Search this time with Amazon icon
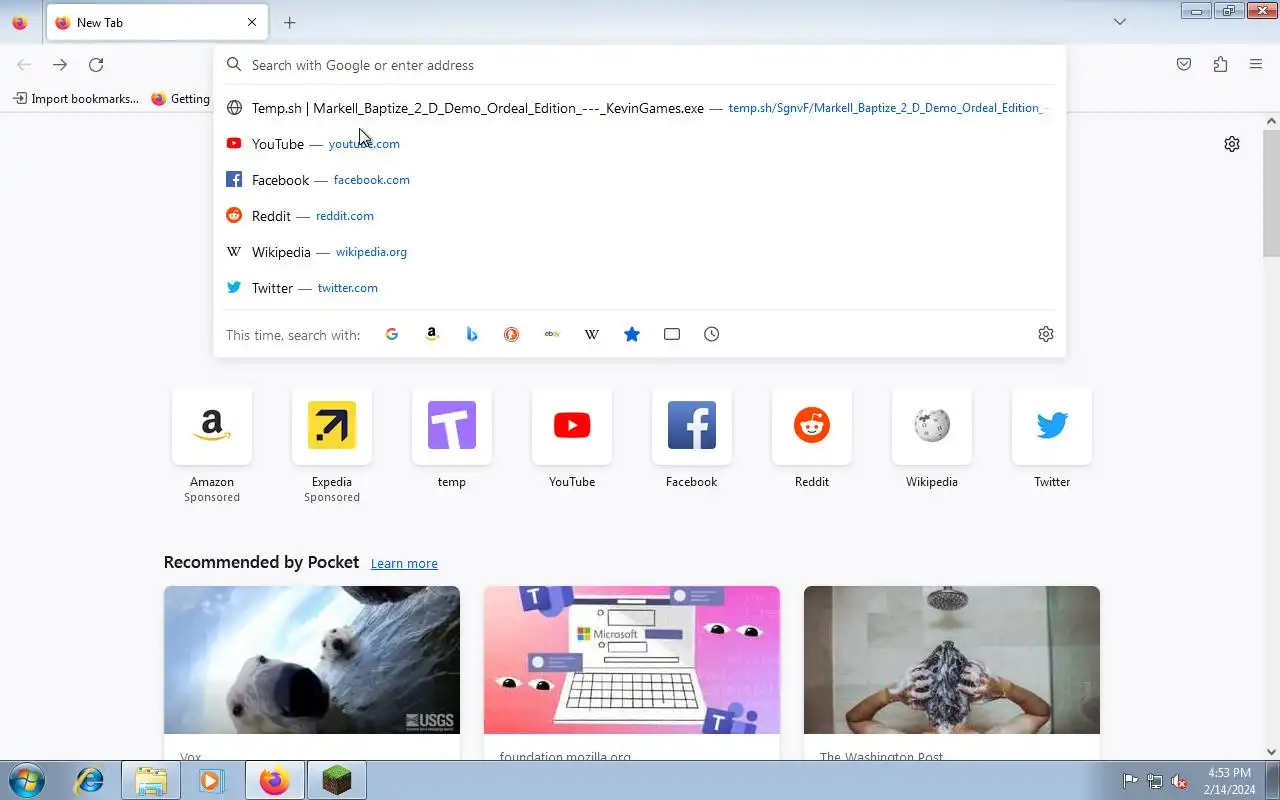Image resolution: width=1280 pixels, height=800 pixels. pyautogui.click(x=432, y=334)
